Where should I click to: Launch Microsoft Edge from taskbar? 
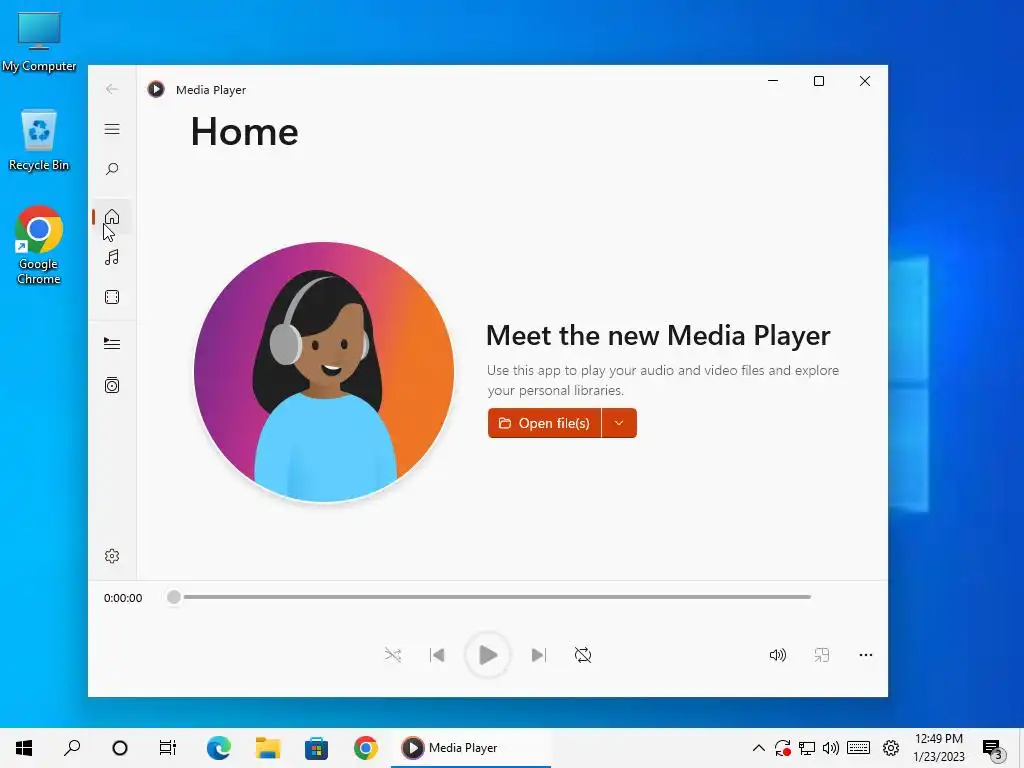218,748
